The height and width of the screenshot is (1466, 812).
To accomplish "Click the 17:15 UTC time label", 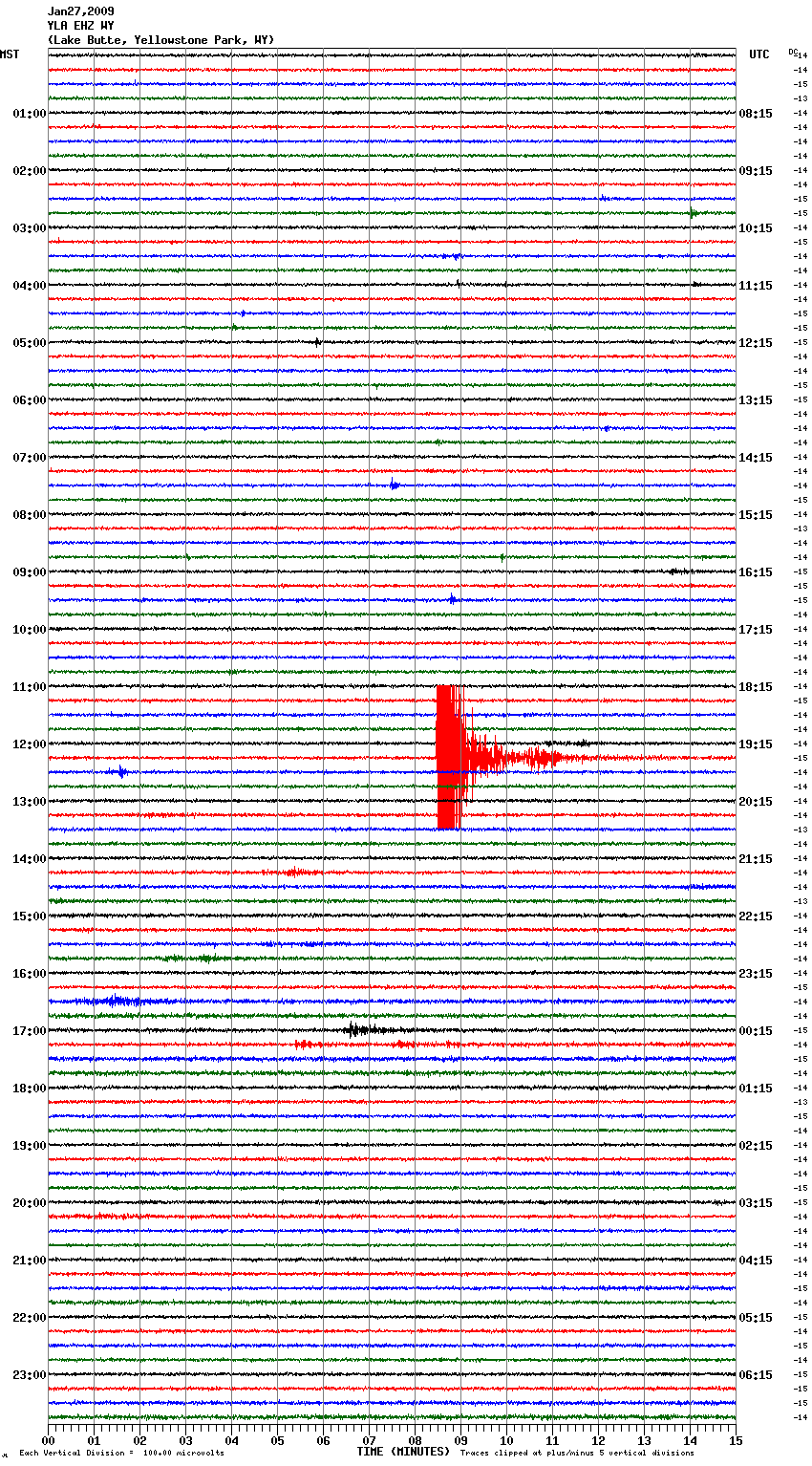I will [756, 630].
